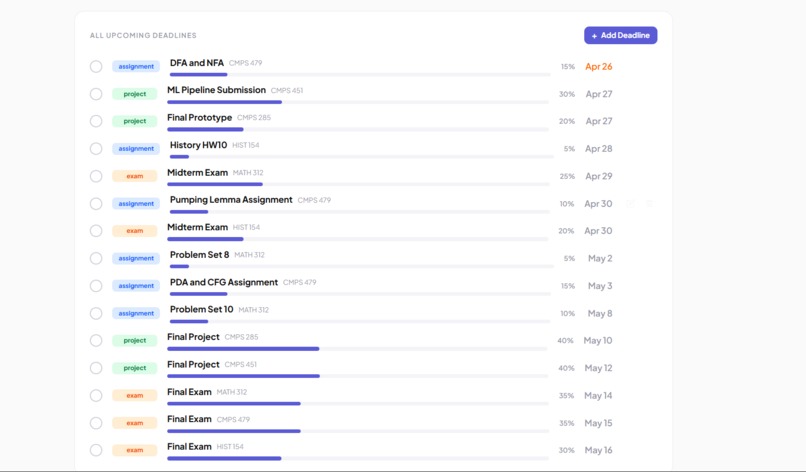Viewport: 806px width, 472px height.
Task: Click the 25% weight on MATH 312 Midterm
Action: click(567, 176)
